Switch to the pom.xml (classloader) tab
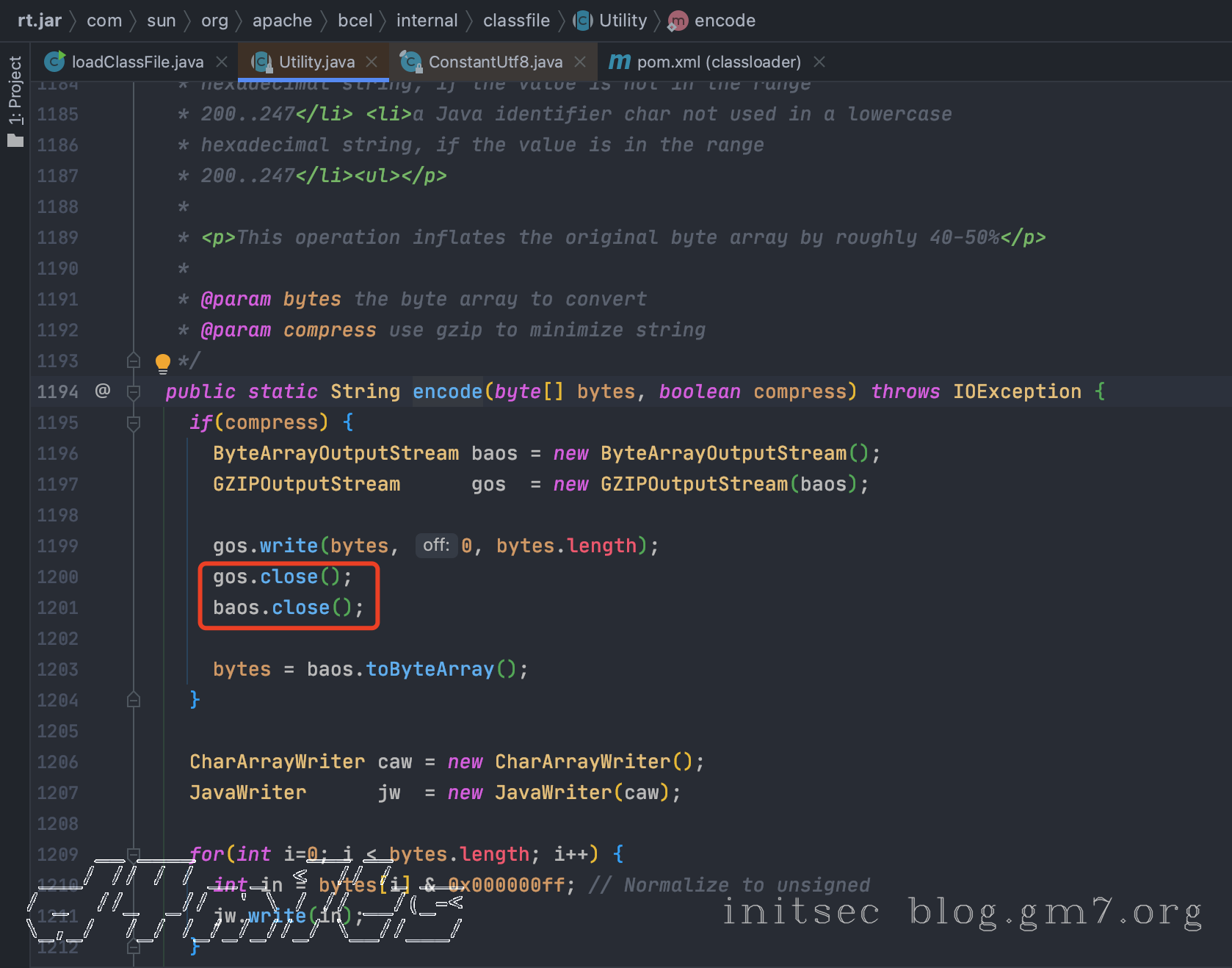The width and height of the screenshot is (1232, 968). tap(718, 62)
